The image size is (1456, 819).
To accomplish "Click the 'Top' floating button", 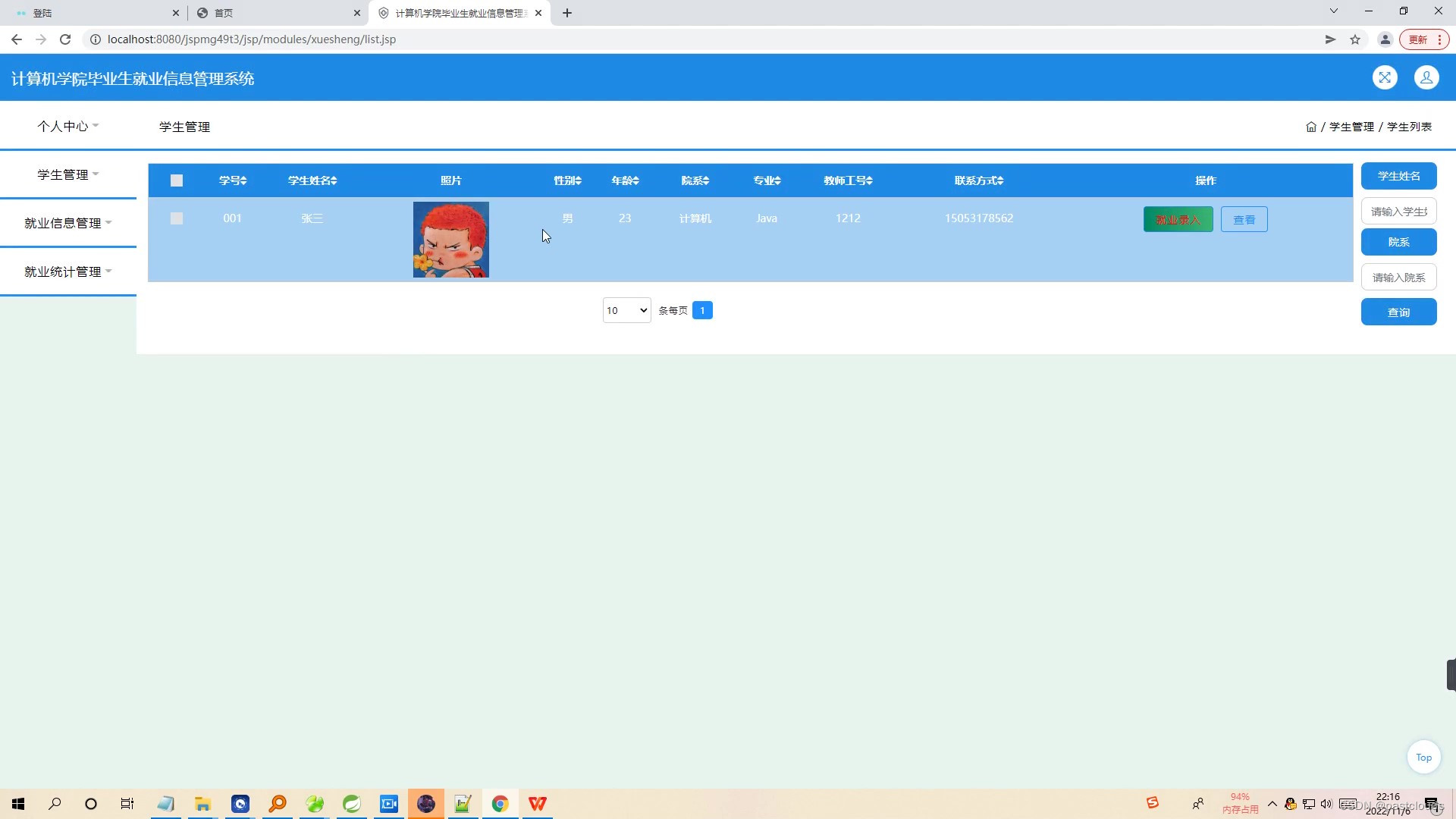I will click(x=1423, y=757).
